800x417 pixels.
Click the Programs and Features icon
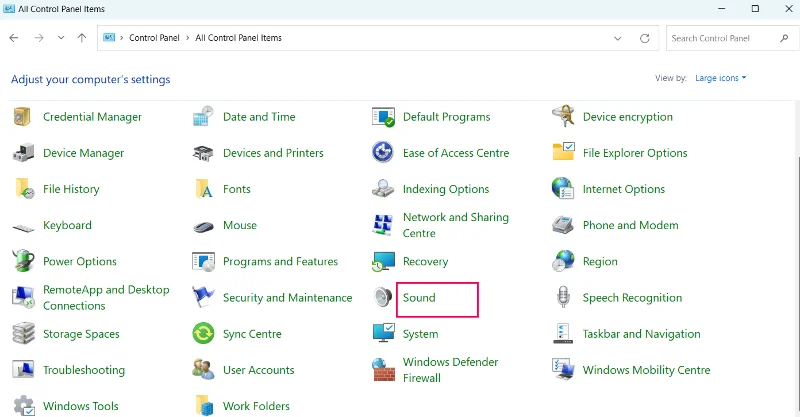click(x=203, y=261)
